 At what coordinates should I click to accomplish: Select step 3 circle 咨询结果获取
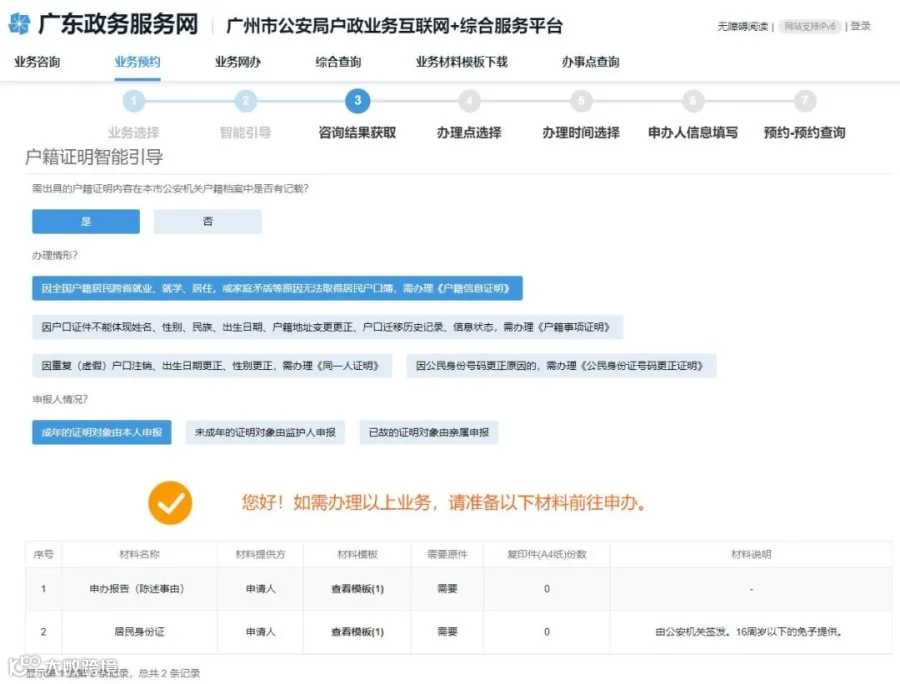coord(358,101)
